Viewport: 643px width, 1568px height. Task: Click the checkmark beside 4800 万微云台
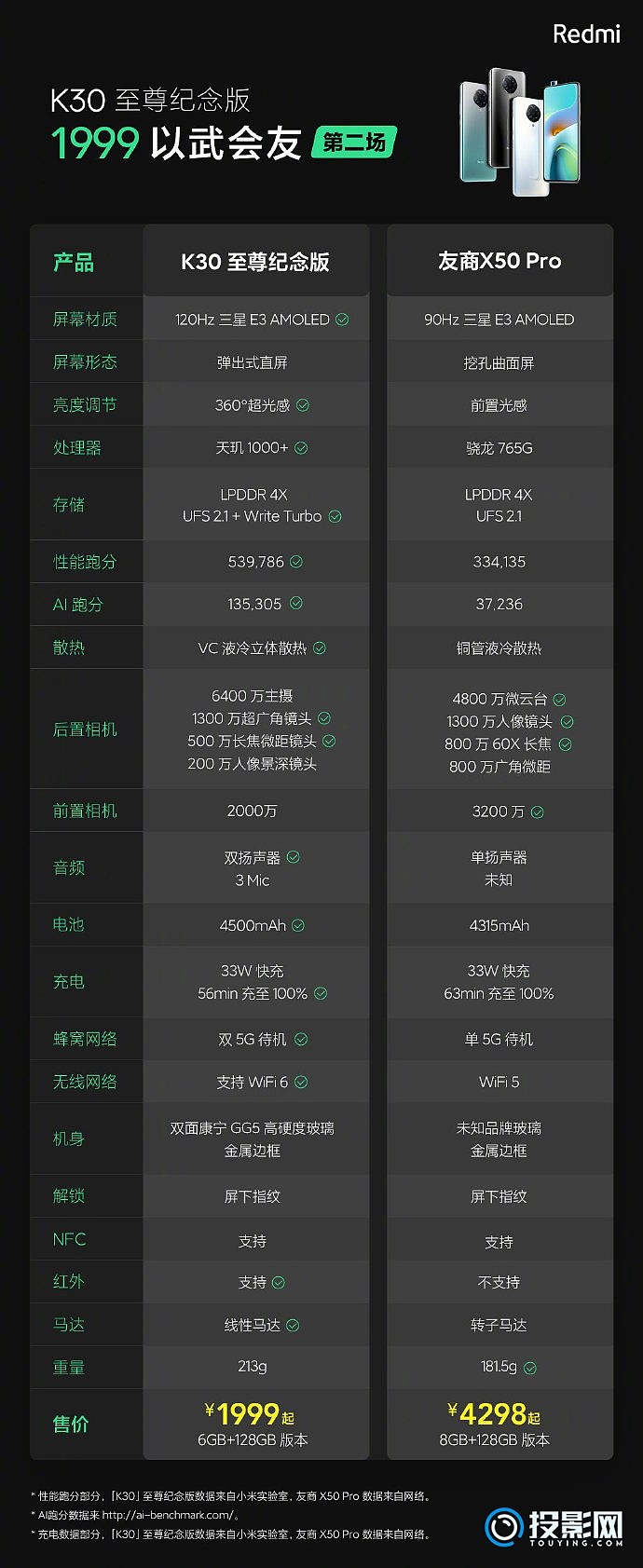click(559, 700)
